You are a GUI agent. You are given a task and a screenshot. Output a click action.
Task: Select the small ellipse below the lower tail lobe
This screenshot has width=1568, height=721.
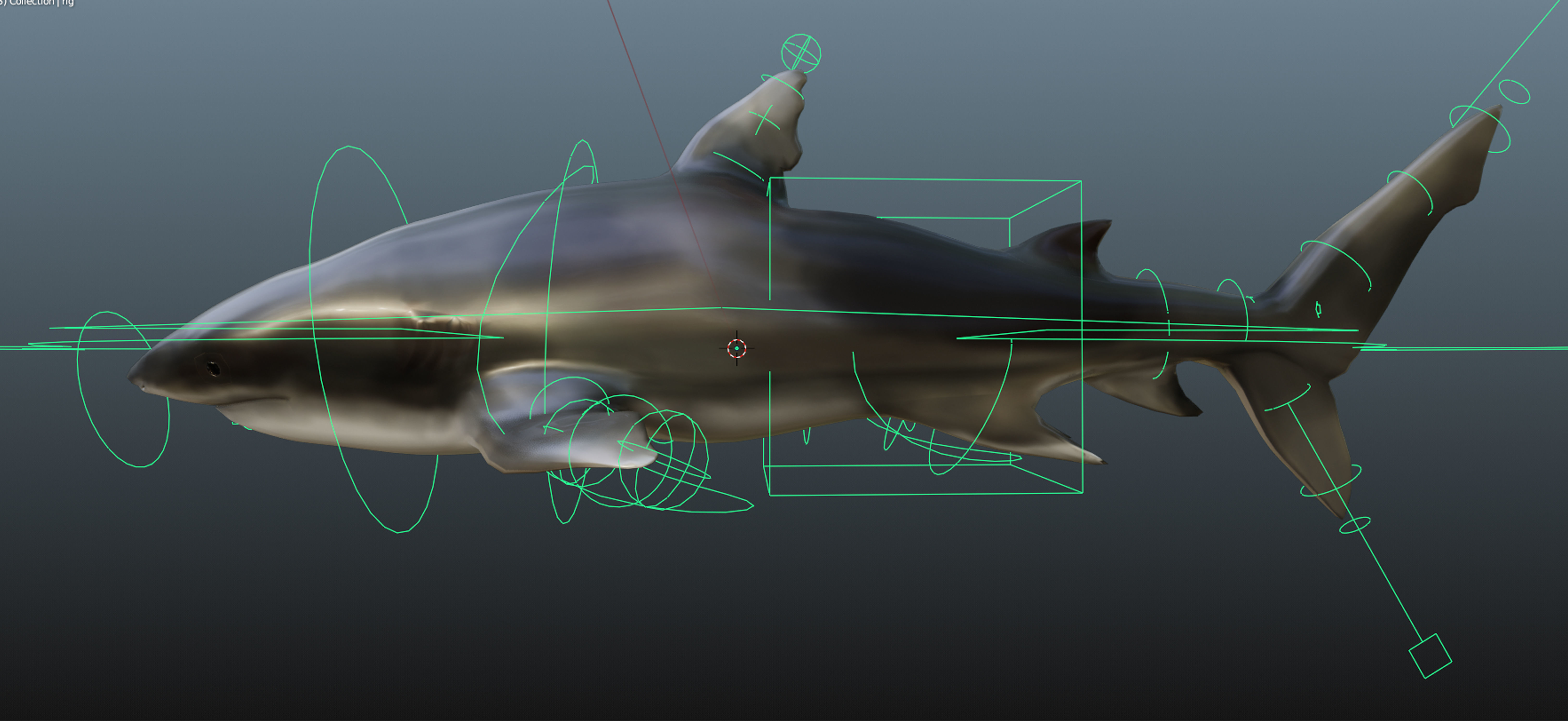coord(1355,525)
